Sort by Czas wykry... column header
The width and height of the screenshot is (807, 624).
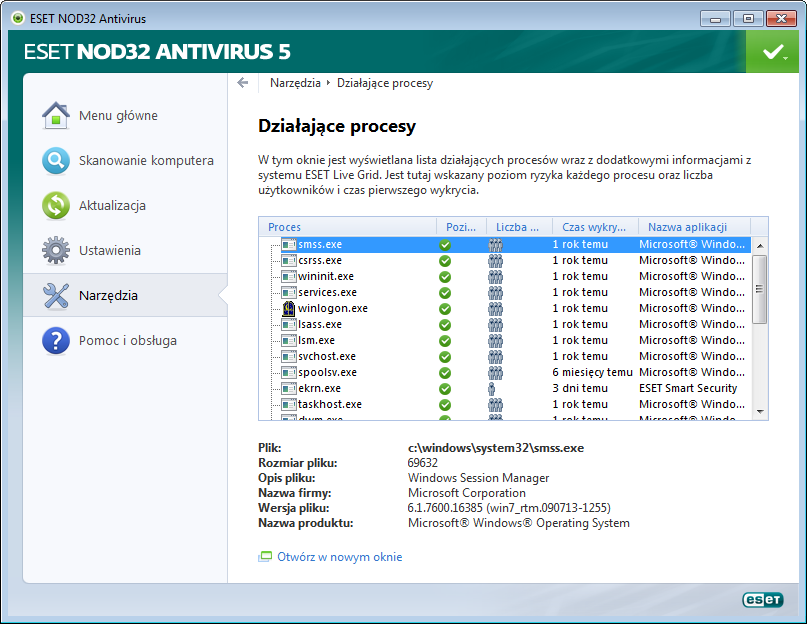pyautogui.click(x=595, y=227)
